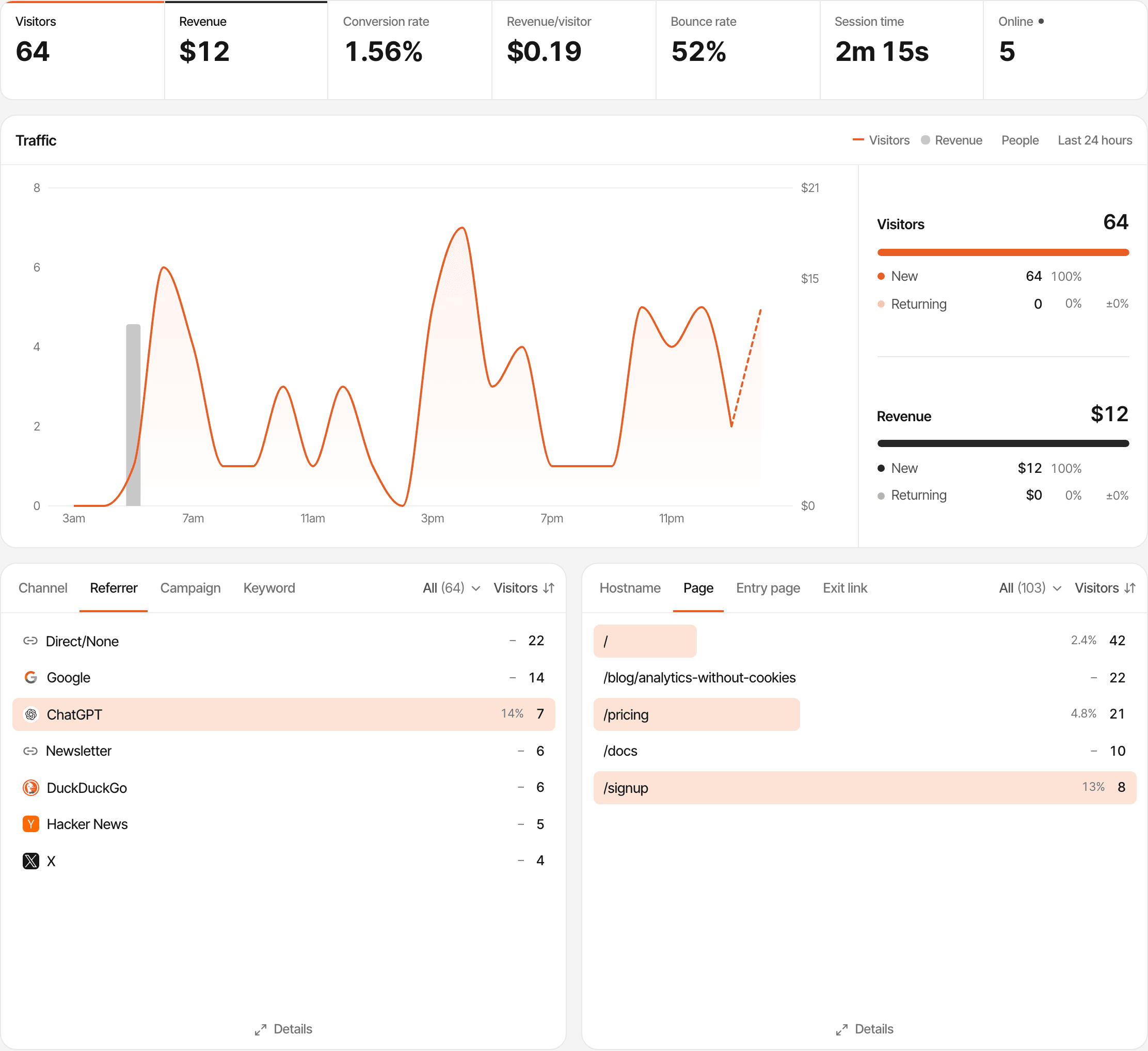Screen dimensions: 1148x1051
Task: Switch to the Referrer tab
Action: [x=114, y=588]
